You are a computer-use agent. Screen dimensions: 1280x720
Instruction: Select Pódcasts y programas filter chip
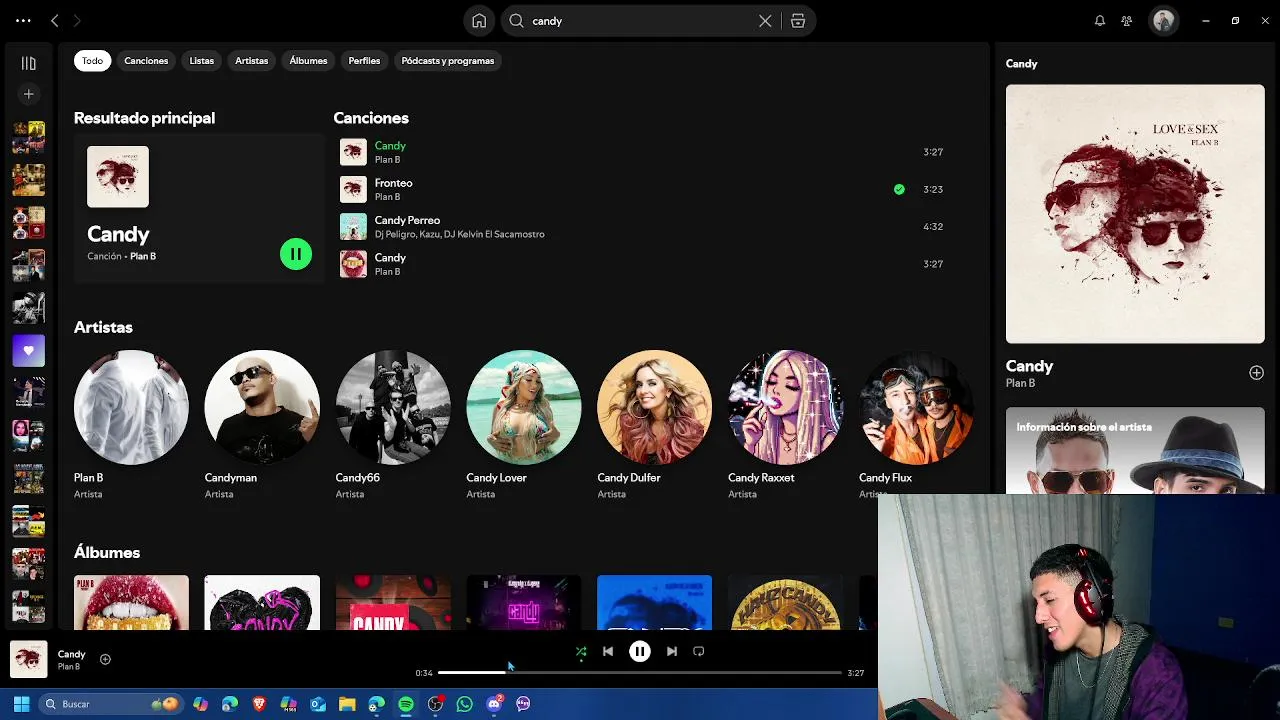(x=448, y=61)
